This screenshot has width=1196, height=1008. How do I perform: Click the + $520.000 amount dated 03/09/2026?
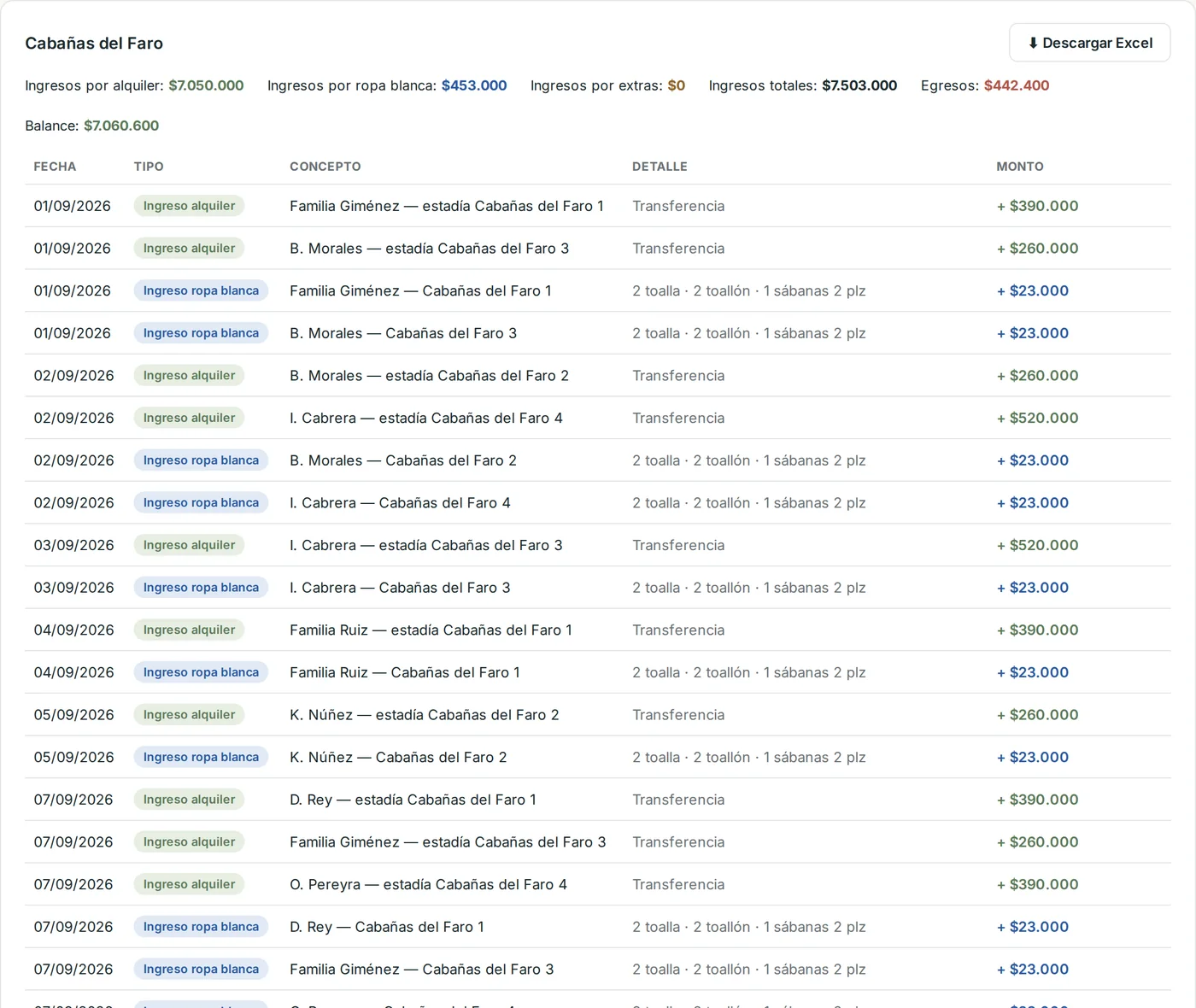click(1037, 545)
